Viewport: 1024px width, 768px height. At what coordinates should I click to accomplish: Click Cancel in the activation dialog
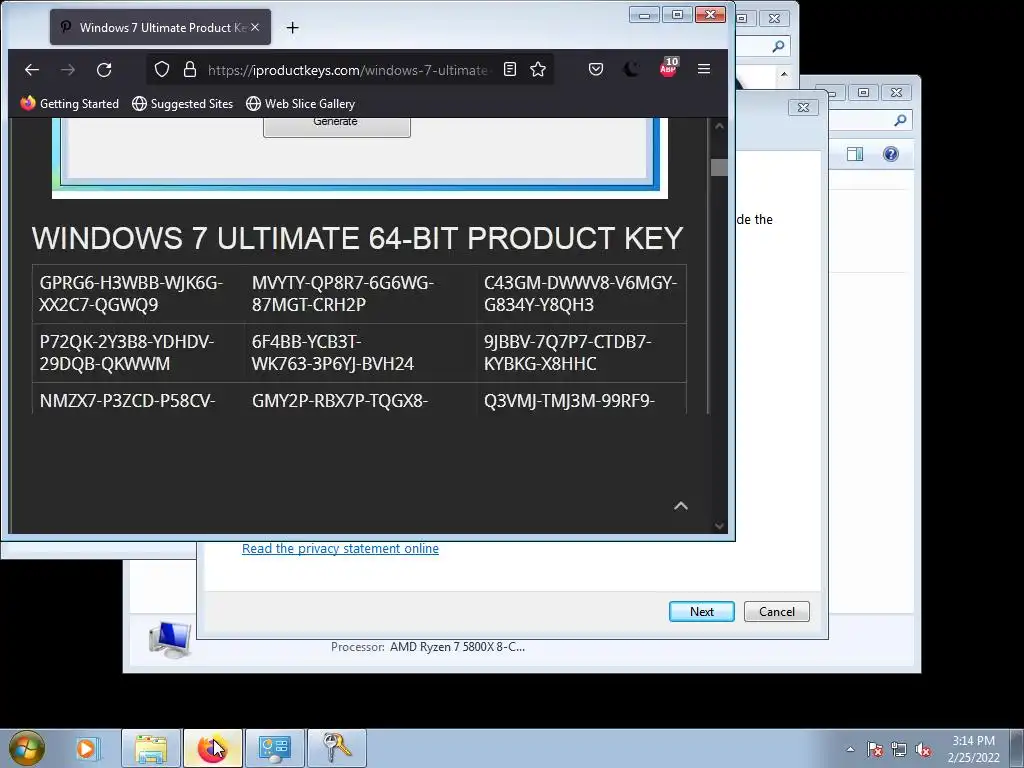click(x=776, y=611)
